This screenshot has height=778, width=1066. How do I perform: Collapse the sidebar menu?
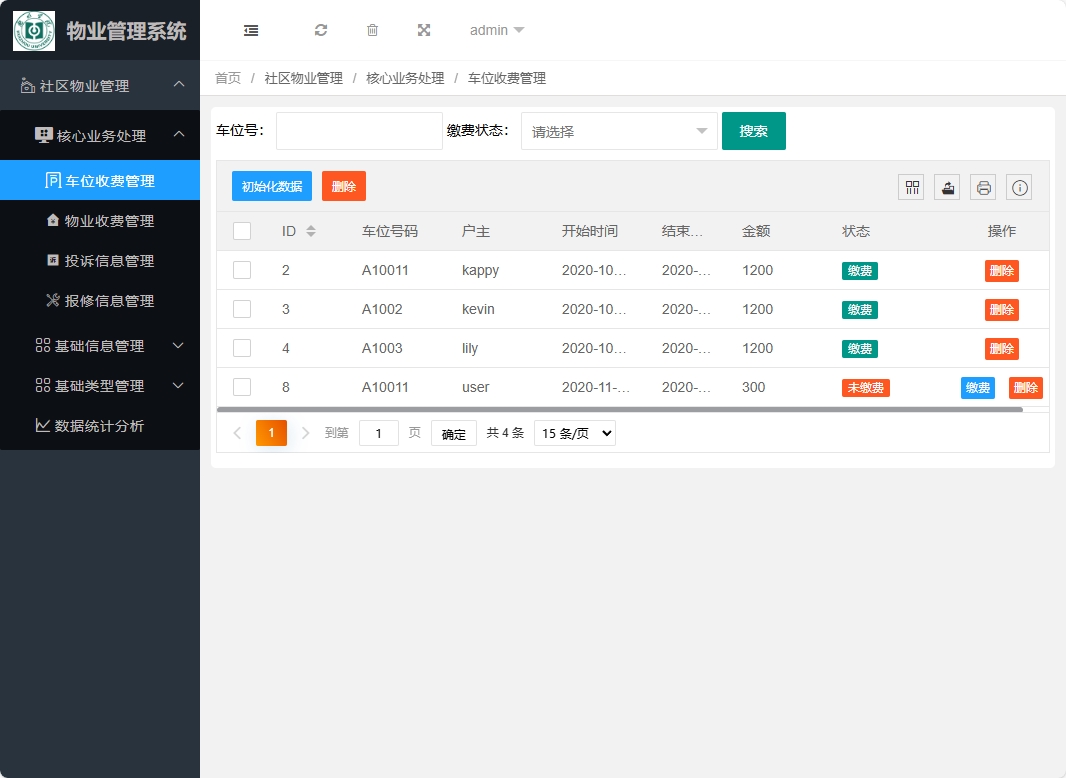(250, 30)
